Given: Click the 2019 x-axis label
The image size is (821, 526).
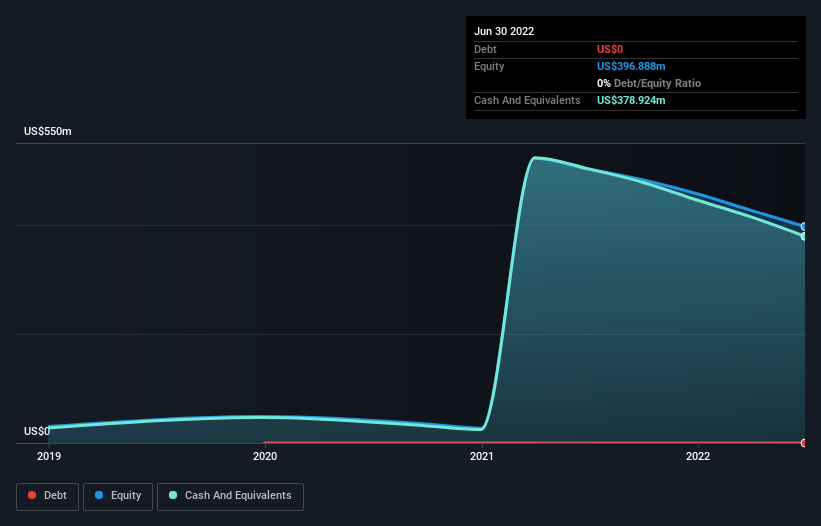Looking at the screenshot, I should tap(49, 456).
